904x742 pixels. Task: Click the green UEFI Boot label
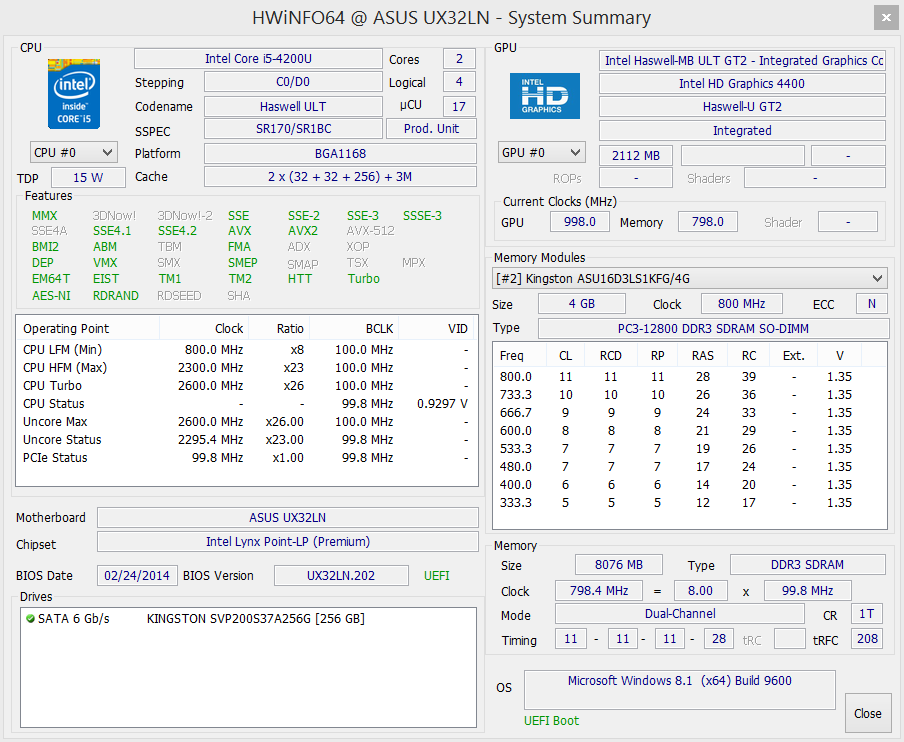pos(551,721)
